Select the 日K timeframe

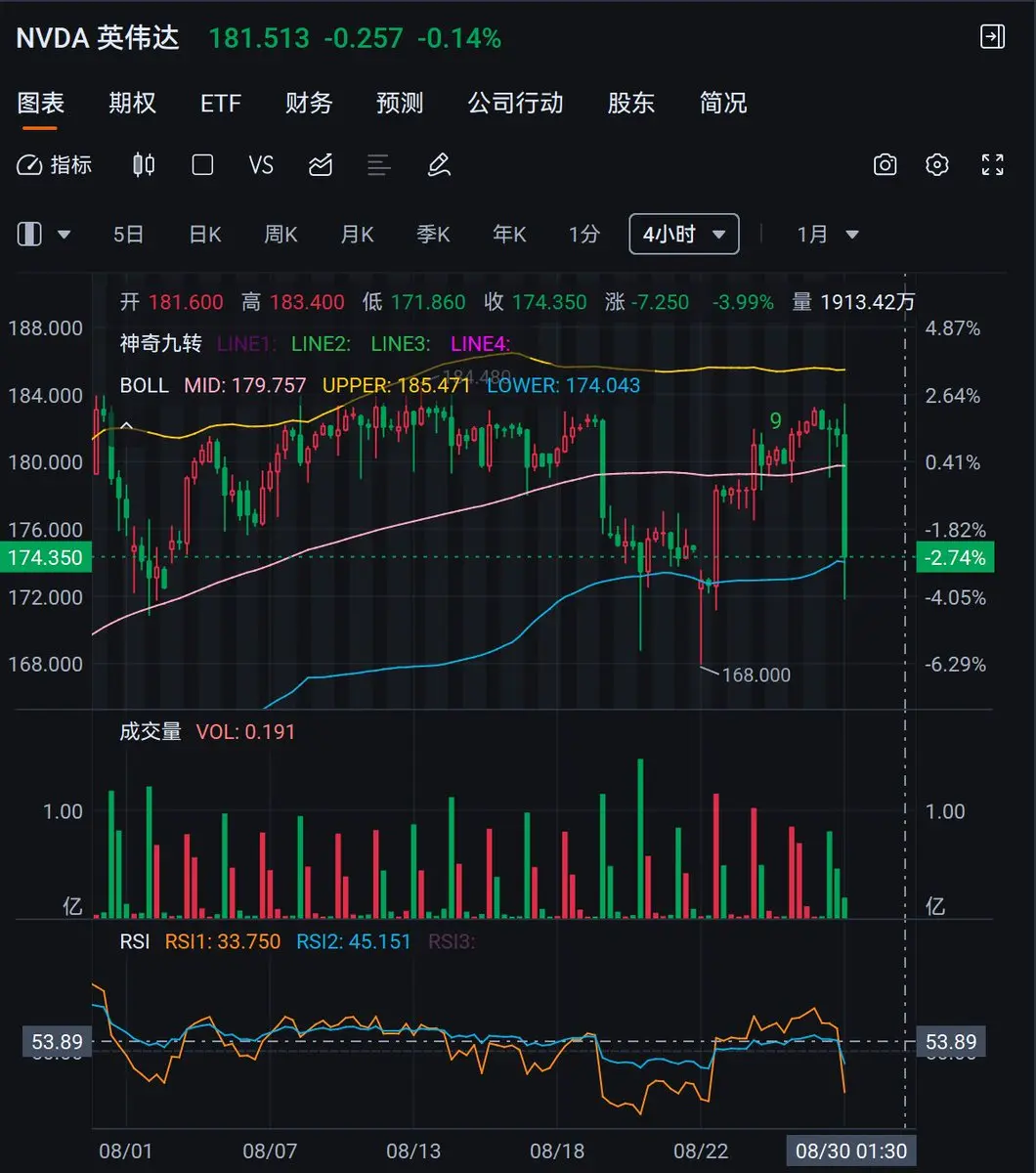pyautogui.click(x=205, y=235)
